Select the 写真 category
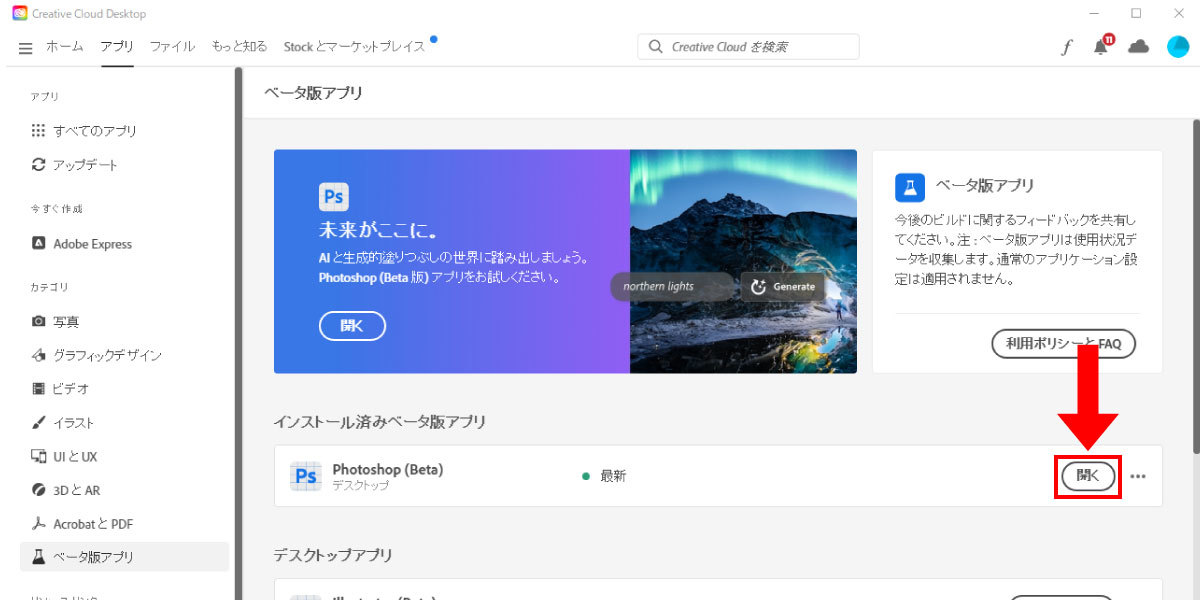 [x=55, y=322]
